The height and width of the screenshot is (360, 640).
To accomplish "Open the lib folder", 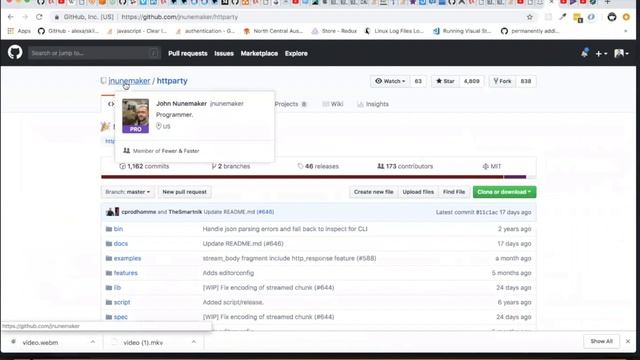I will pyautogui.click(x=118, y=288).
